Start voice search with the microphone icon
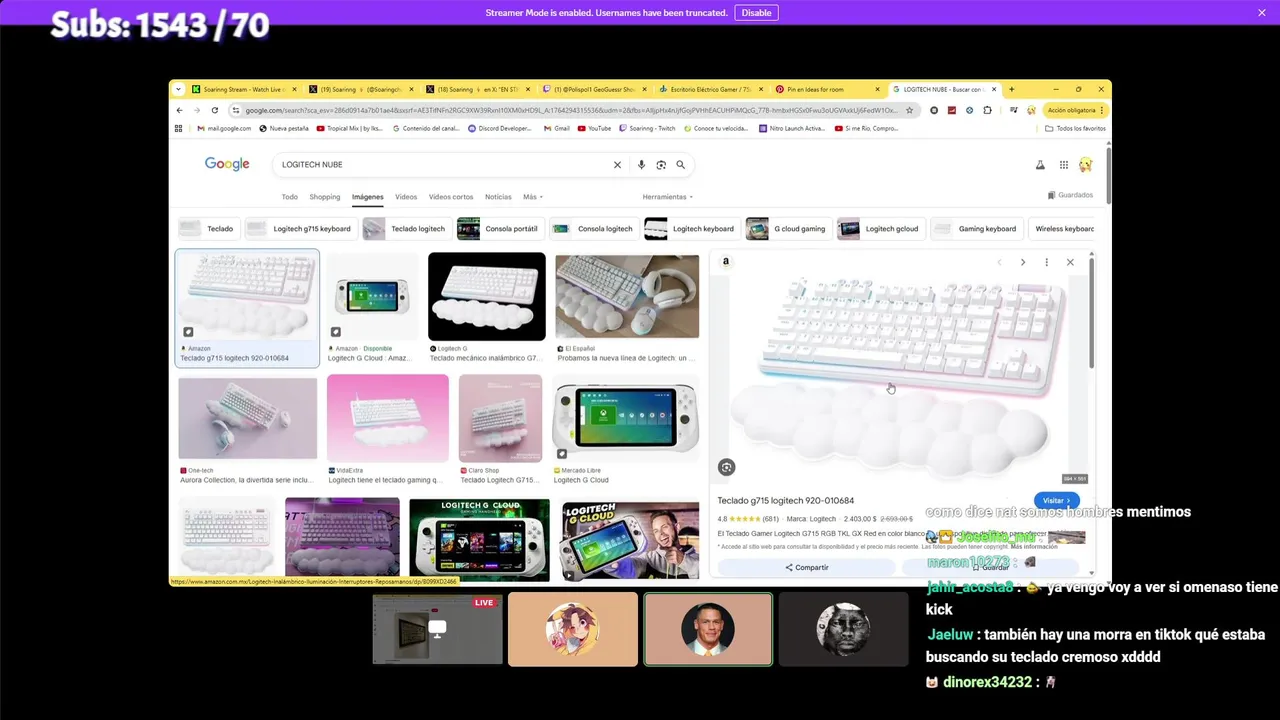 point(641,165)
